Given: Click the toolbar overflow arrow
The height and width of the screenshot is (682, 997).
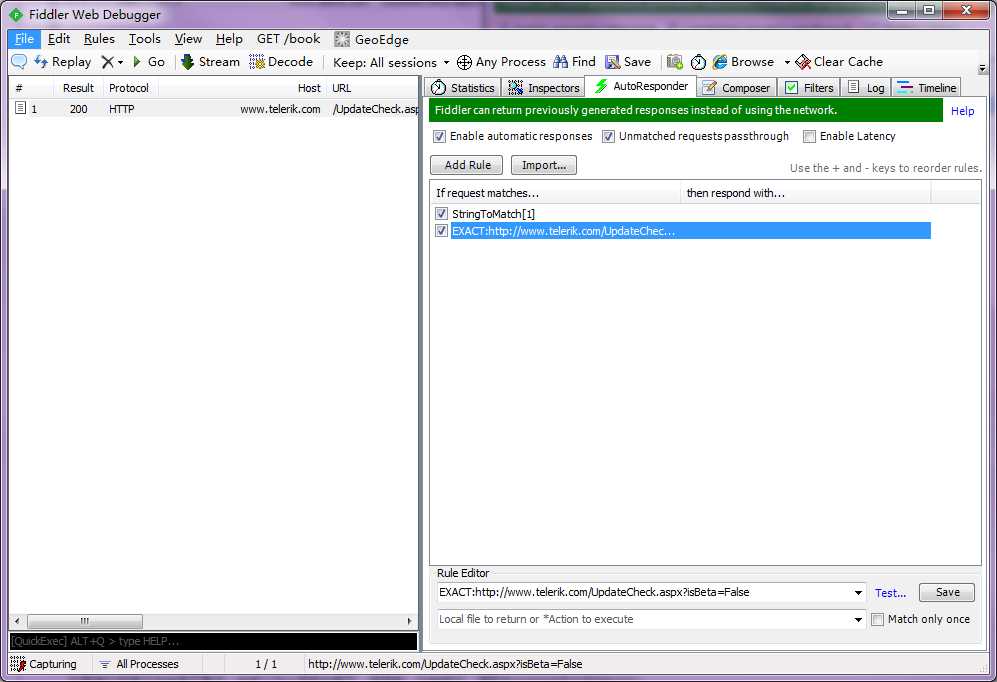Looking at the screenshot, I should pos(982,68).
